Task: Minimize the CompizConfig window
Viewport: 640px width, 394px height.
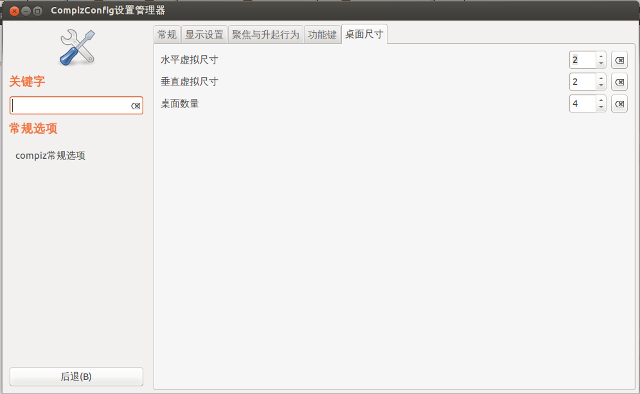Action: [26, 11]
